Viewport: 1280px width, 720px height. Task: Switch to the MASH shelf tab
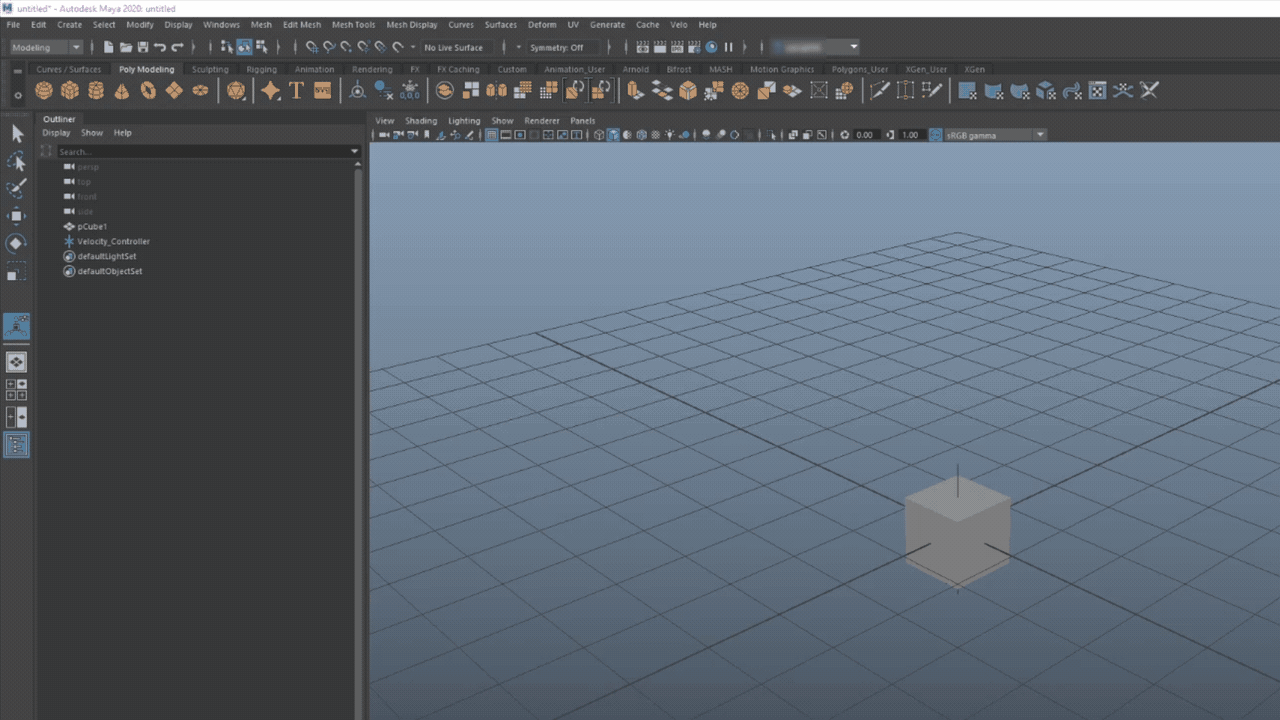[x=720, y=70]
